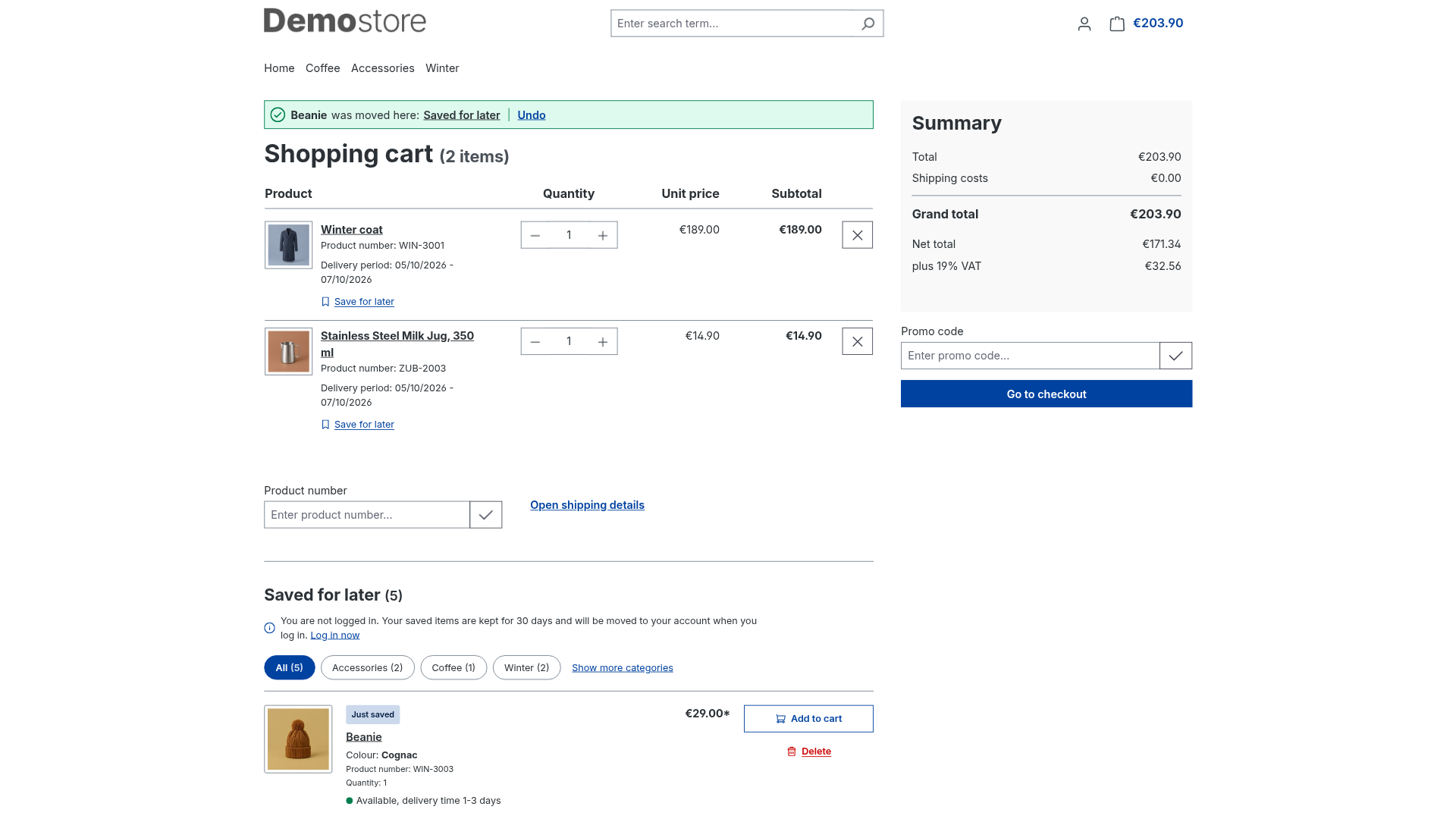Focus the product number input field
Image resolution: width=1456 pixels, height=819 pixels.
coord(367,515)
